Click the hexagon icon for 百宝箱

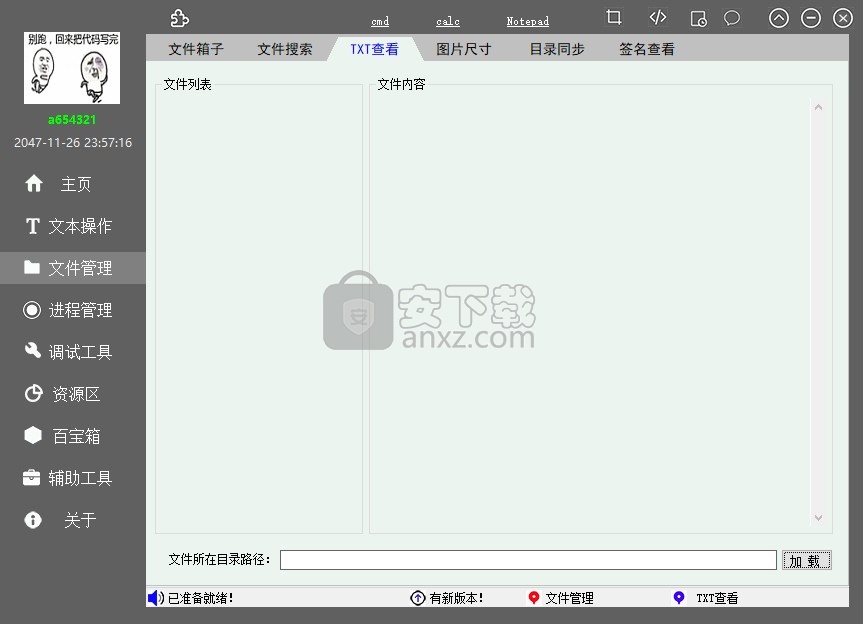(x=33, y=435)
